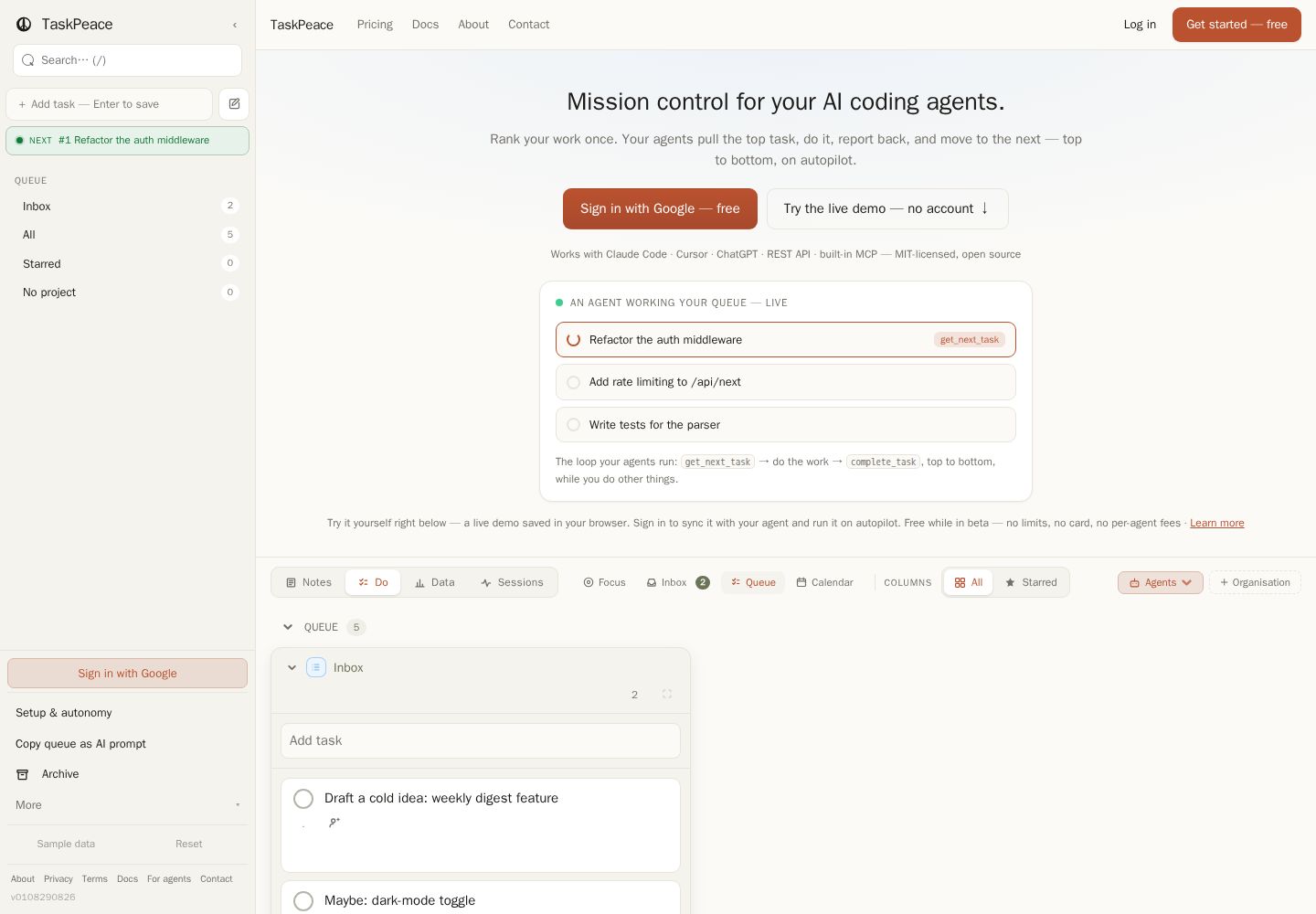
Task: Switch to the Notes tab
Action: click(x=309, y=582)
